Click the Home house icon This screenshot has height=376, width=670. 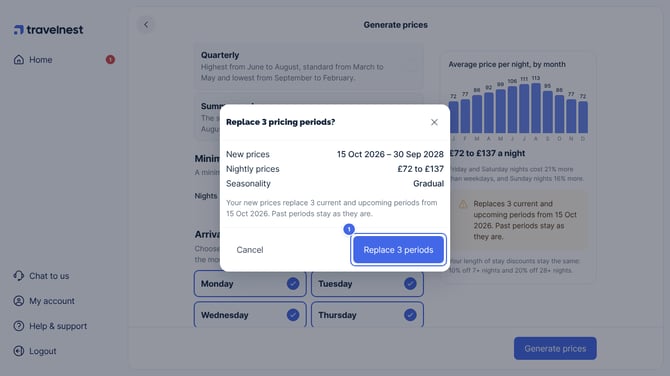coord(19,60)
